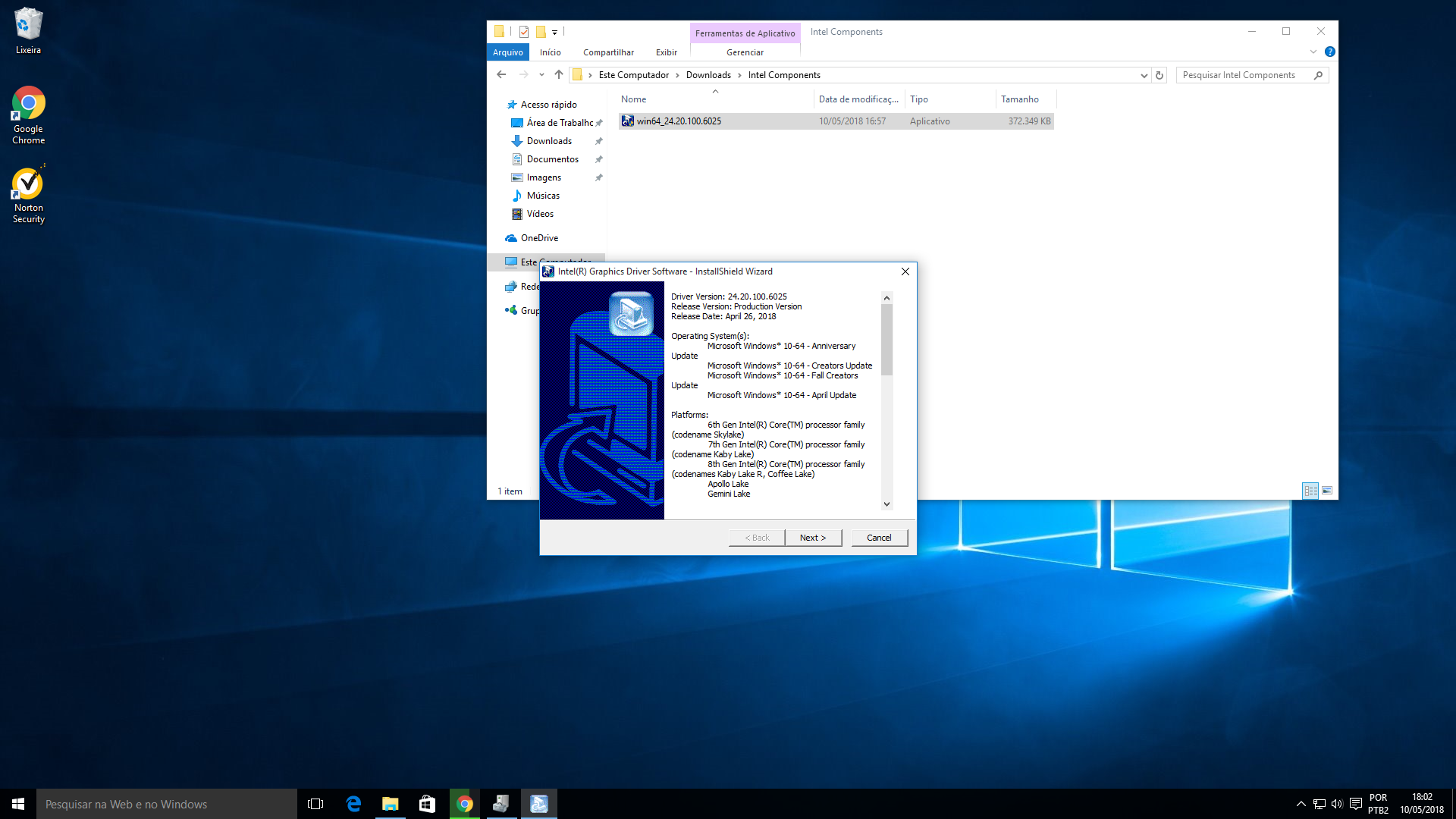Switch to the Exibir ribbon tab
1456x819 pixels.
pyautogui.click(x=667, y=52)
